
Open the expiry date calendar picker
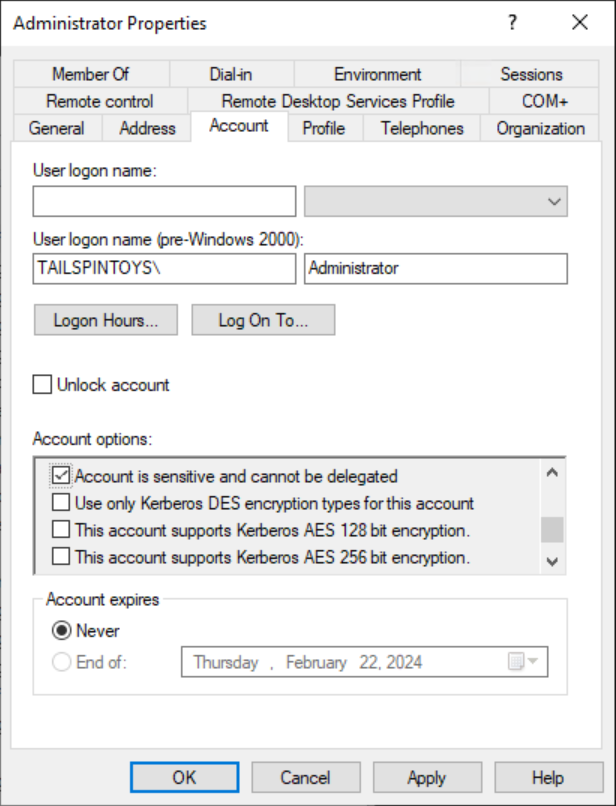523,662
